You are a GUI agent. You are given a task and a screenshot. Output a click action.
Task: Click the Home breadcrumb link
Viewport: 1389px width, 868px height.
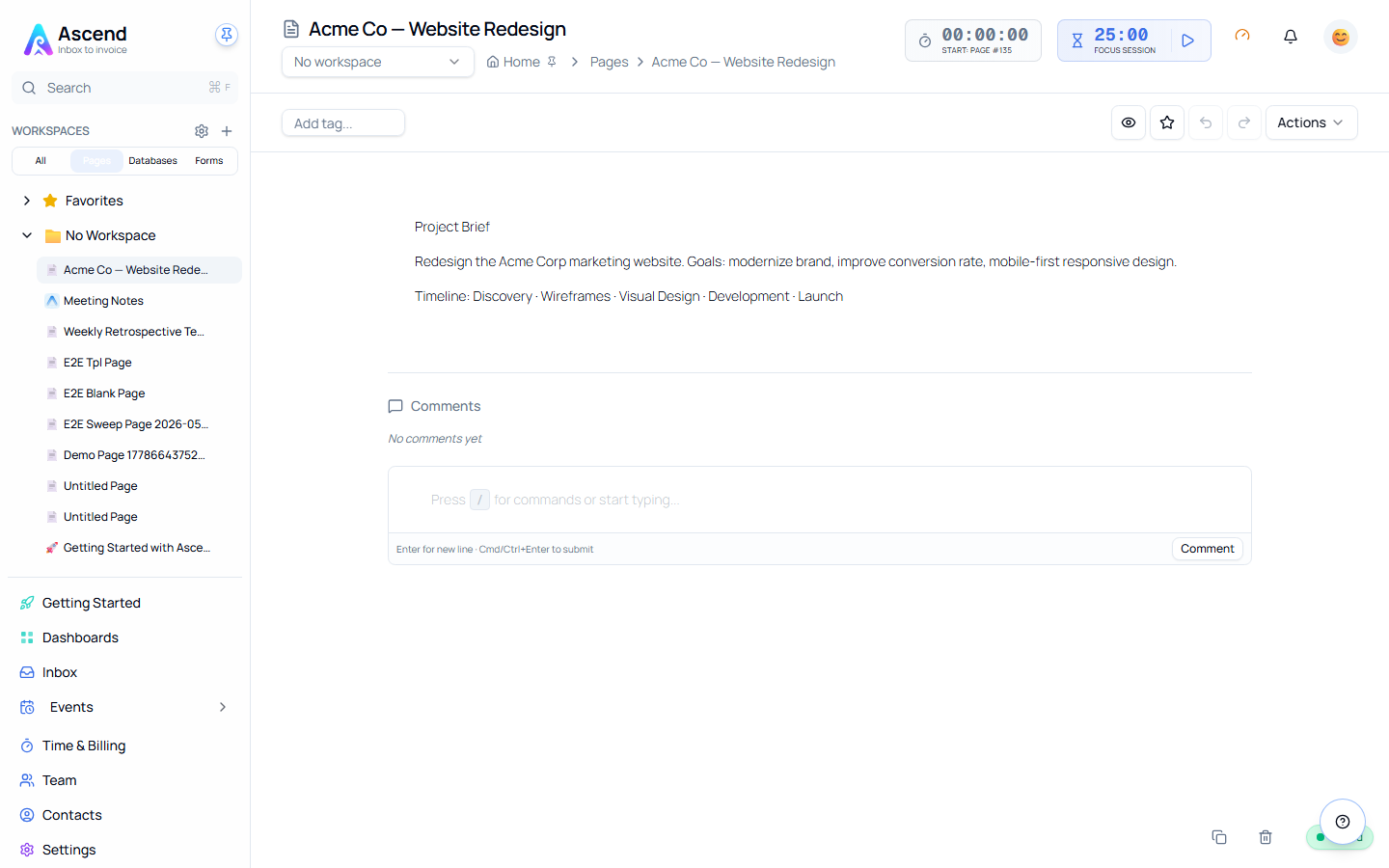pos(513,62)
